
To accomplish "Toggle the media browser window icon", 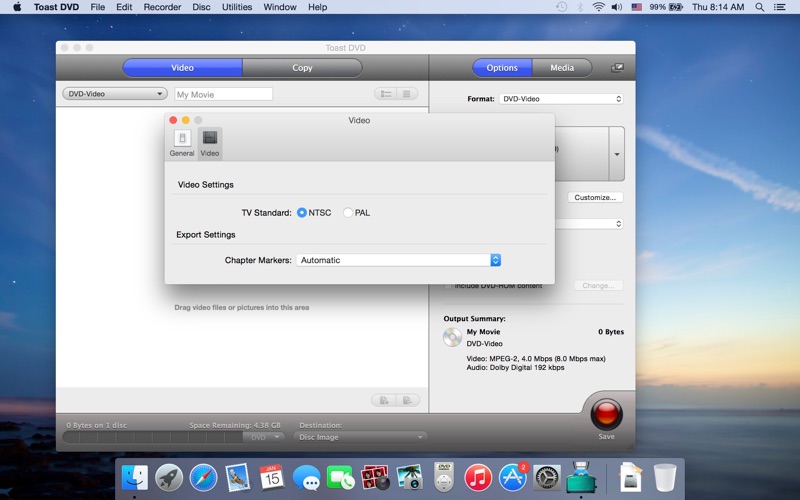I will (x=617, y=68).
